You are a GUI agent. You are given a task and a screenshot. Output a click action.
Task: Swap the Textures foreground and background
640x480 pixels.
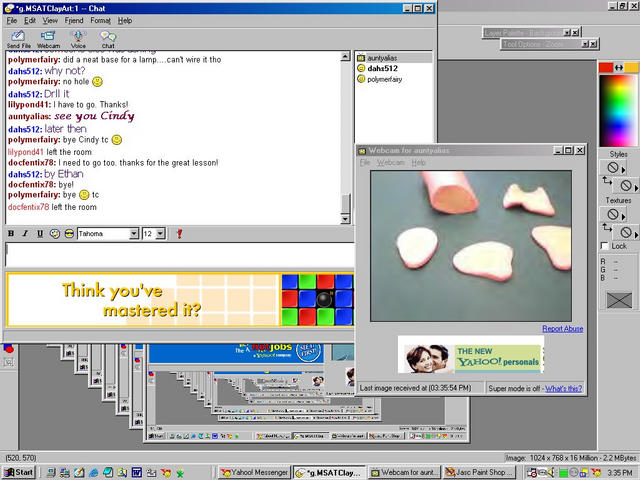coord(607,227)
